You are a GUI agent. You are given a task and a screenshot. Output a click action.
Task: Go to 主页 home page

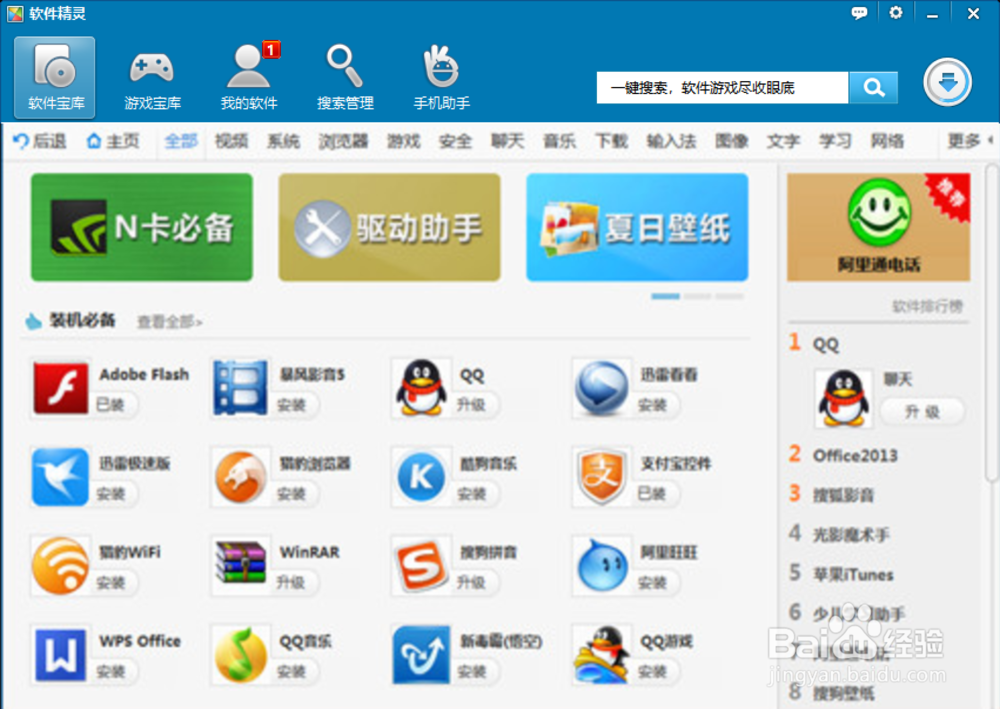(x=113, y=141)
